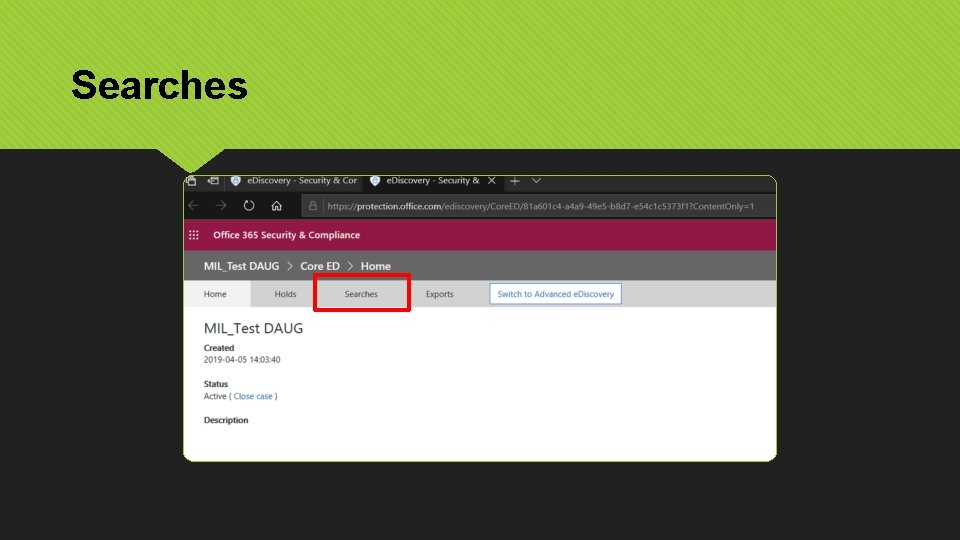The width and height of the screenshot is (960, 540).
Task: Show tab previews dropdown
Action: pyautogui.click(x=536, y=181)
